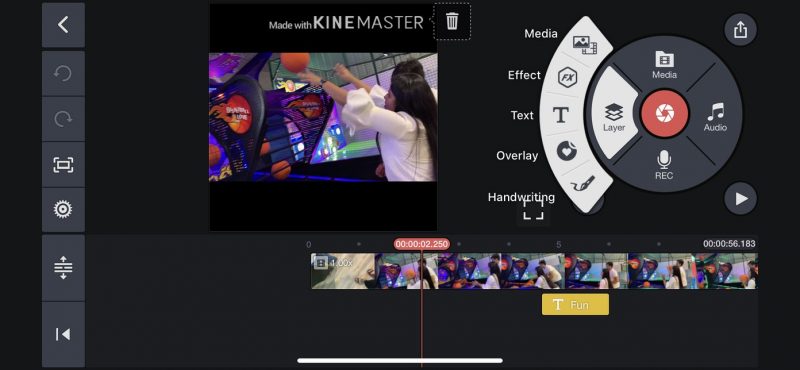The image size is (800, 370).
Task: Jump to start of timeline
Action: pos(63,334)
